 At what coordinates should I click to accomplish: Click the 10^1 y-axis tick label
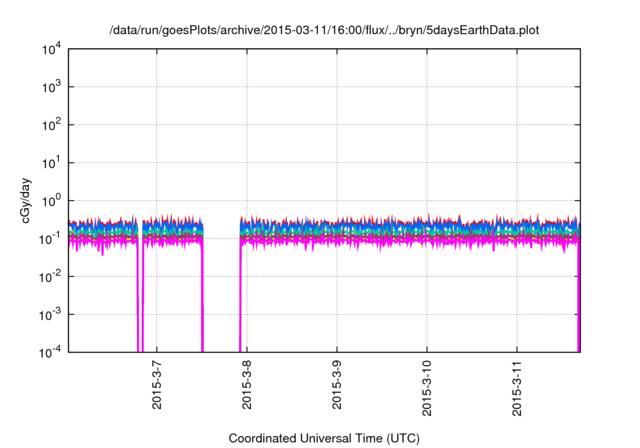coord(51,163)
